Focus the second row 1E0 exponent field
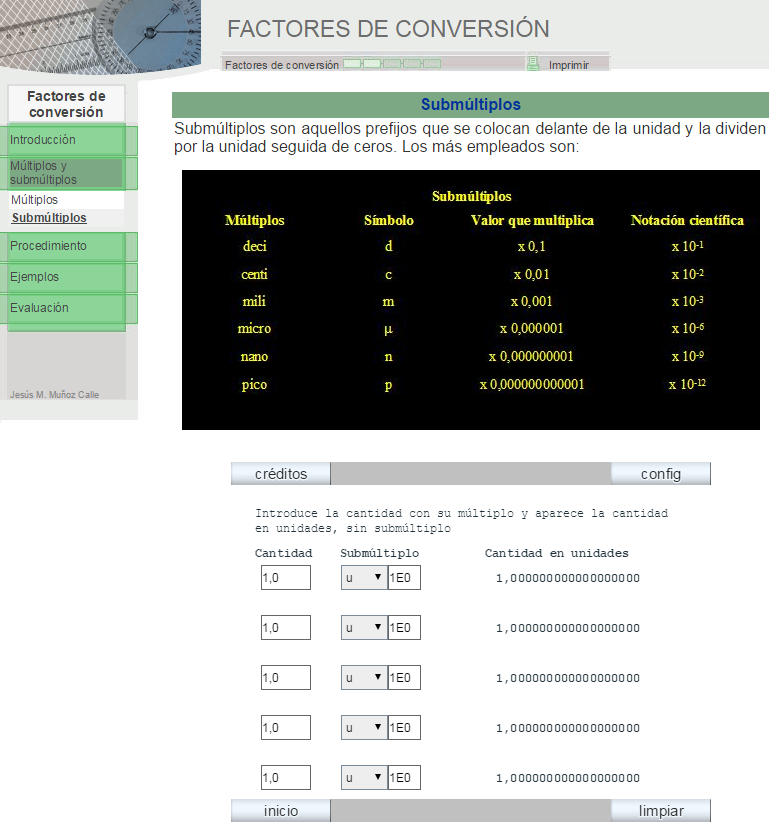Viewport: 769px width, 838px height. pyautogui.click(x=404, y=628)
